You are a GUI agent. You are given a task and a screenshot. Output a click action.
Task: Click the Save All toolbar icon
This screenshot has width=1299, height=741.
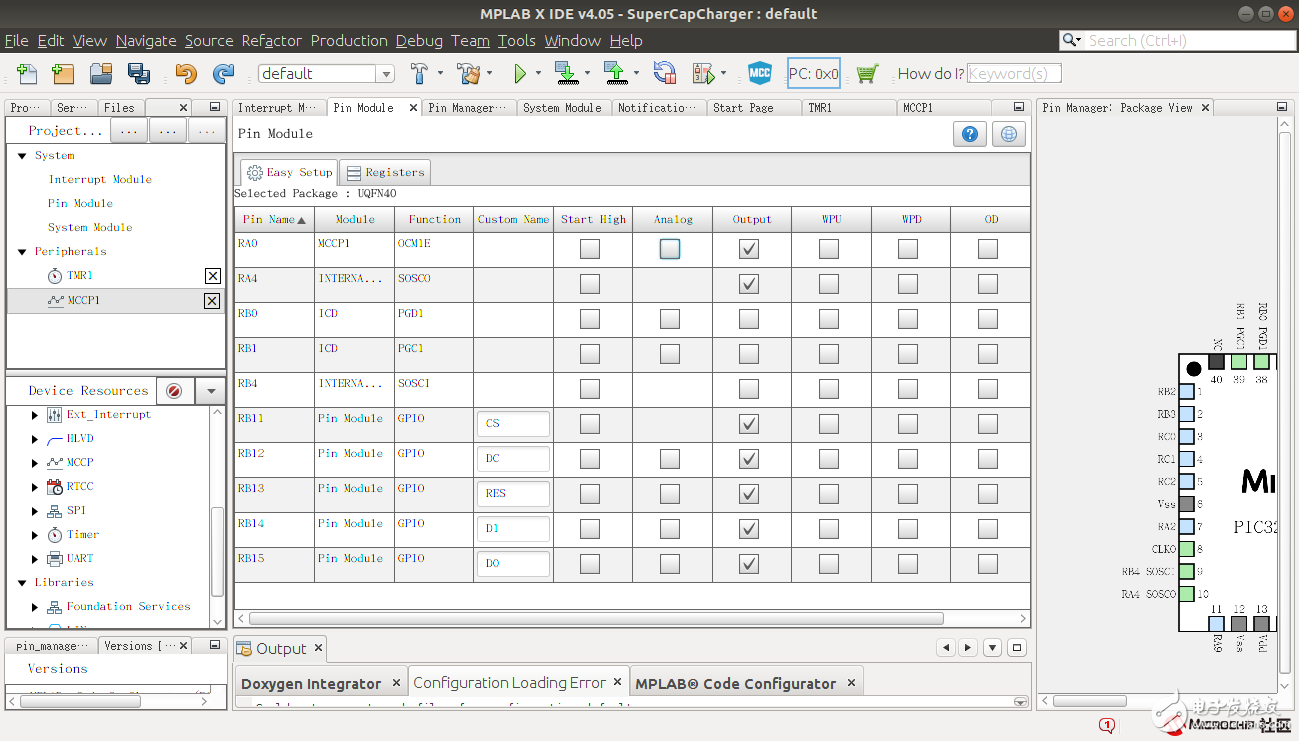138,73
